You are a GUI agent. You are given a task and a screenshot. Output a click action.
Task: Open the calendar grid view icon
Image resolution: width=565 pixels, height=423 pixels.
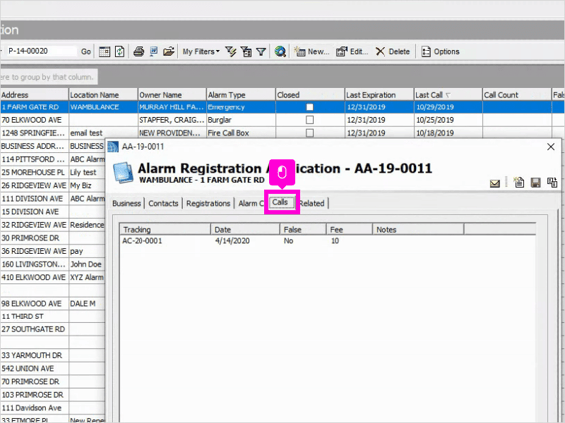pos(104,52)
